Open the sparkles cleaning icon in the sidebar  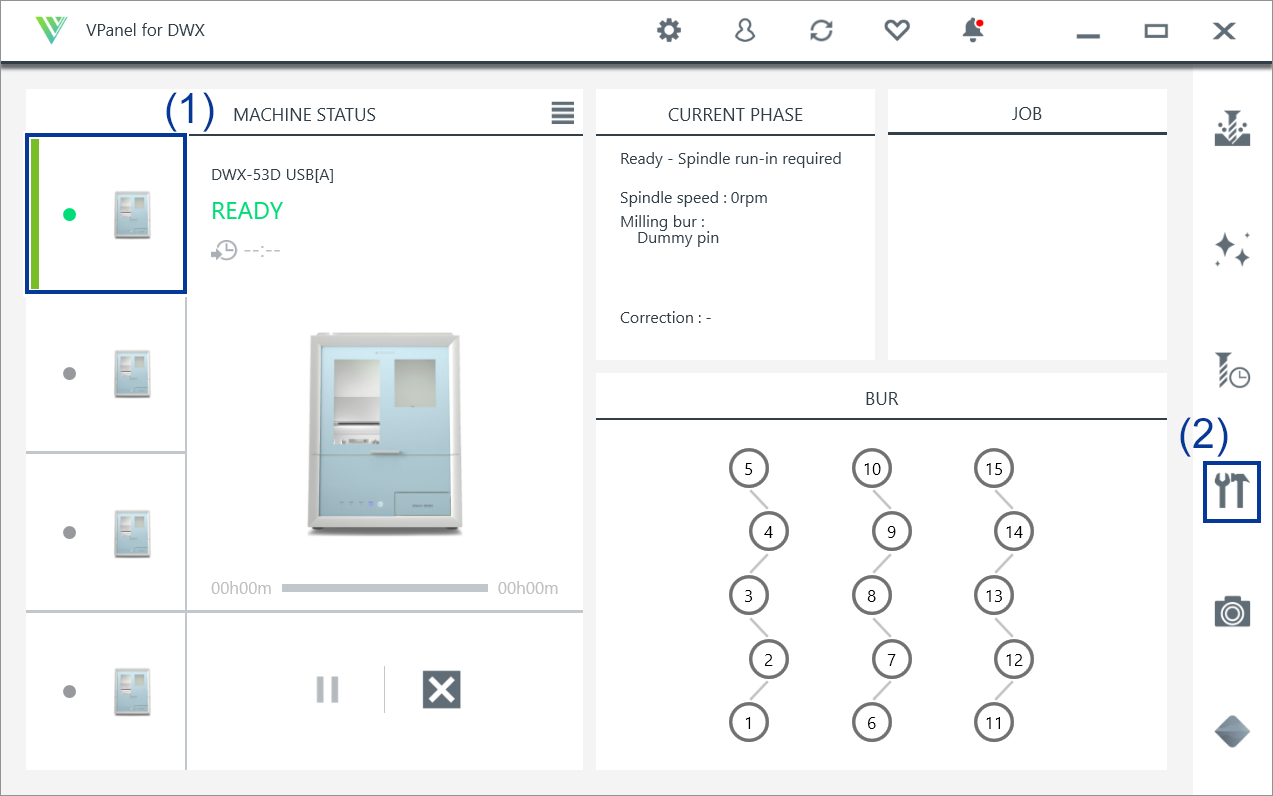(1232, 249)
